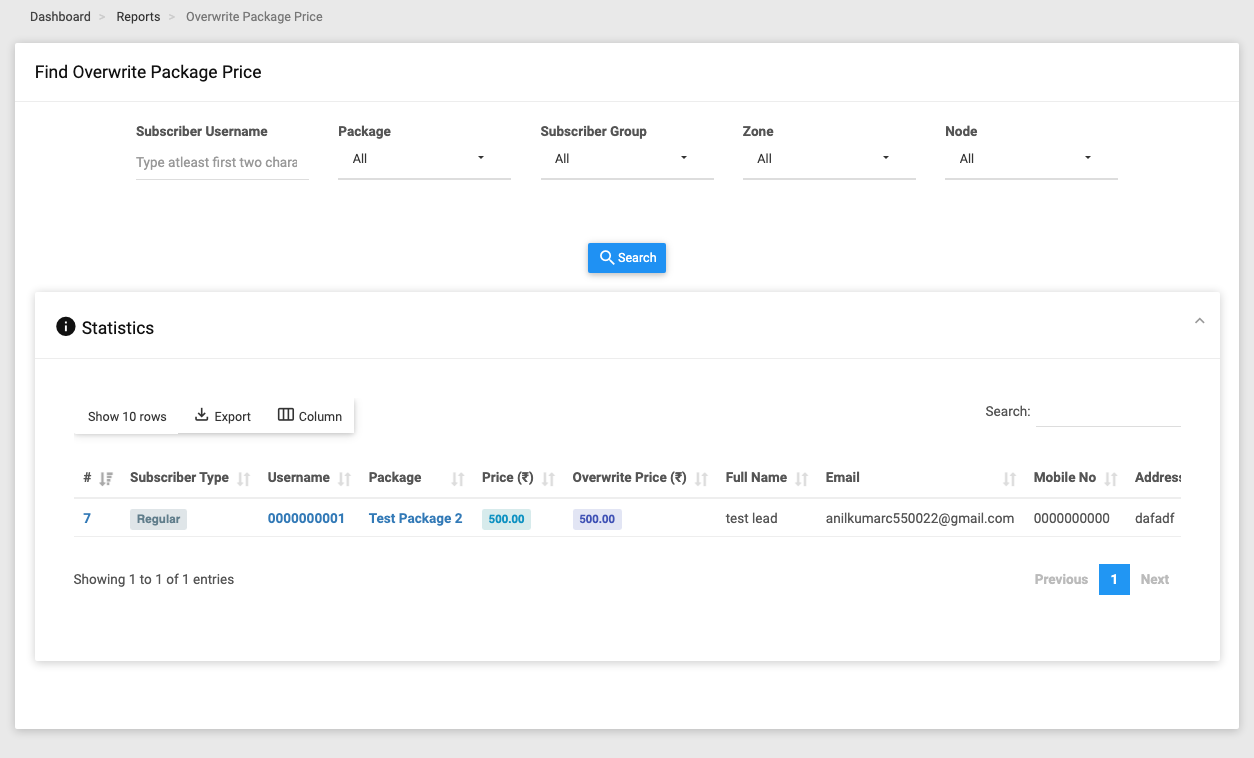1254x758 pixels.
Task: Sort by Mobile No column arrows
Action: 1110,479
